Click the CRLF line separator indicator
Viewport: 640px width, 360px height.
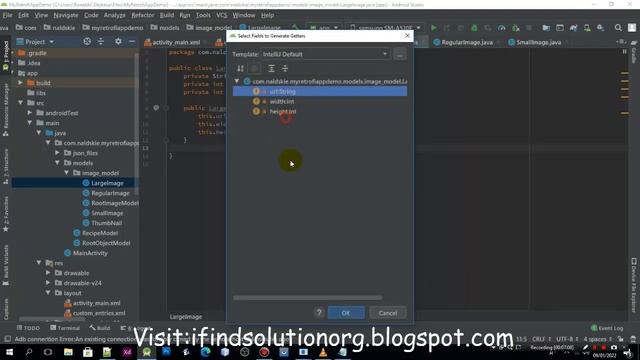coord(541,339)
